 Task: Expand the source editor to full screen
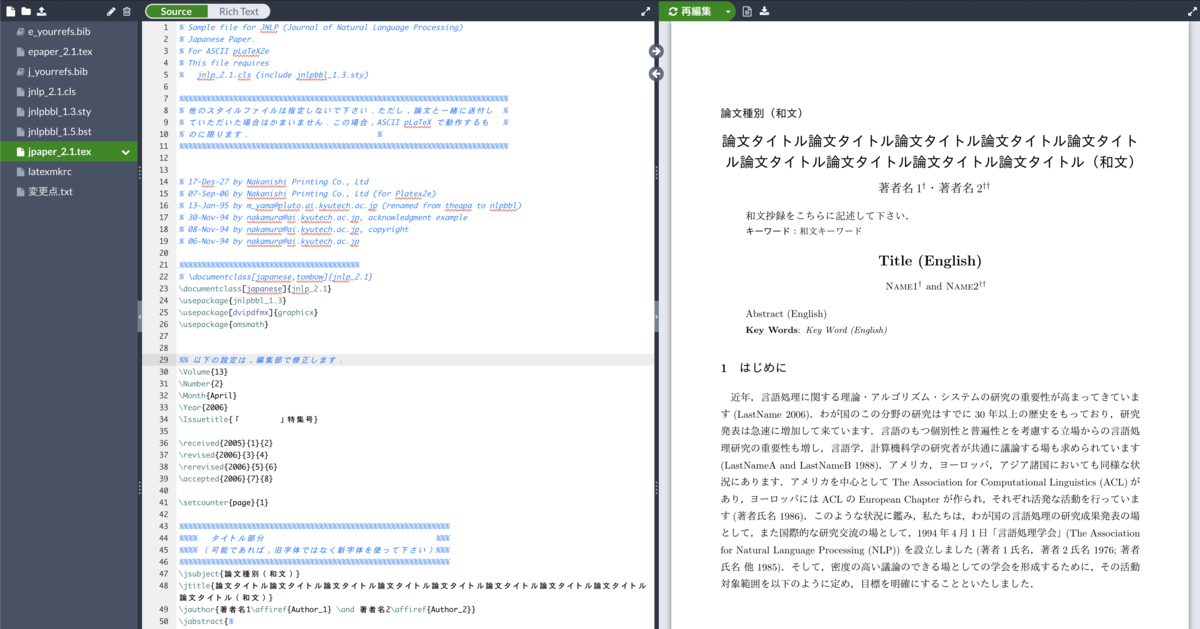tap(646, 11)
